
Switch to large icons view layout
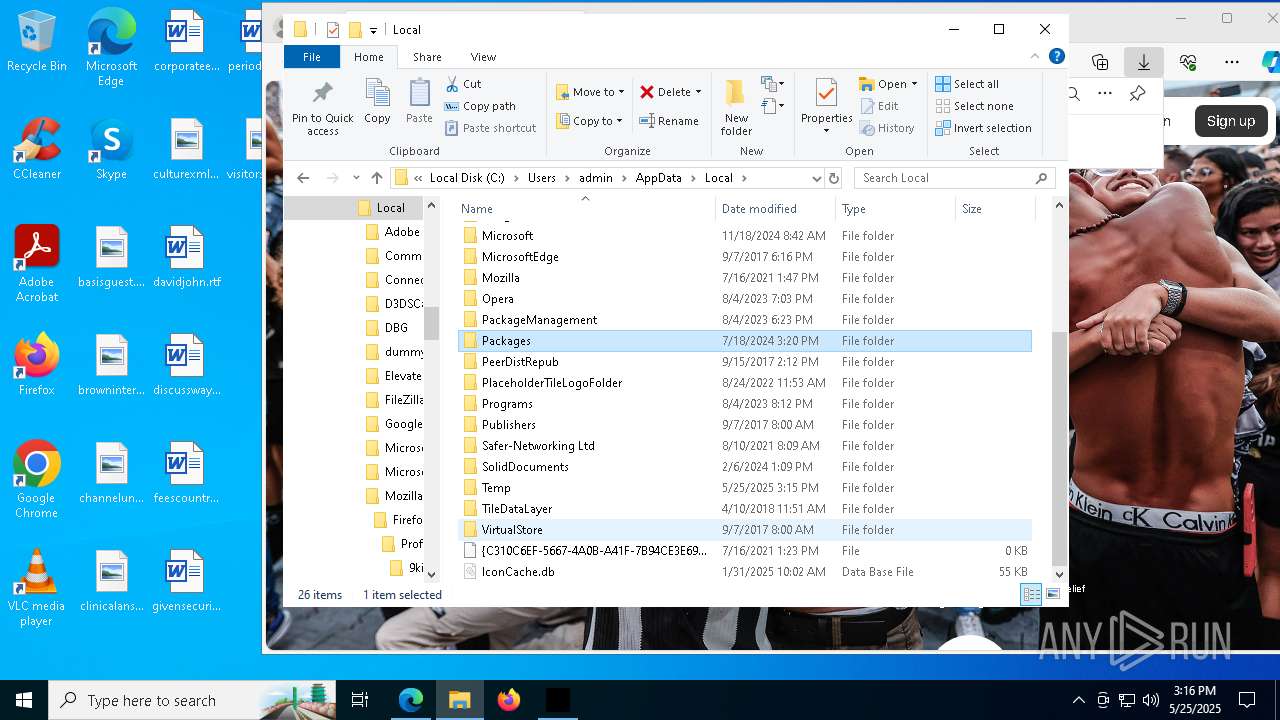(1052, 594)
